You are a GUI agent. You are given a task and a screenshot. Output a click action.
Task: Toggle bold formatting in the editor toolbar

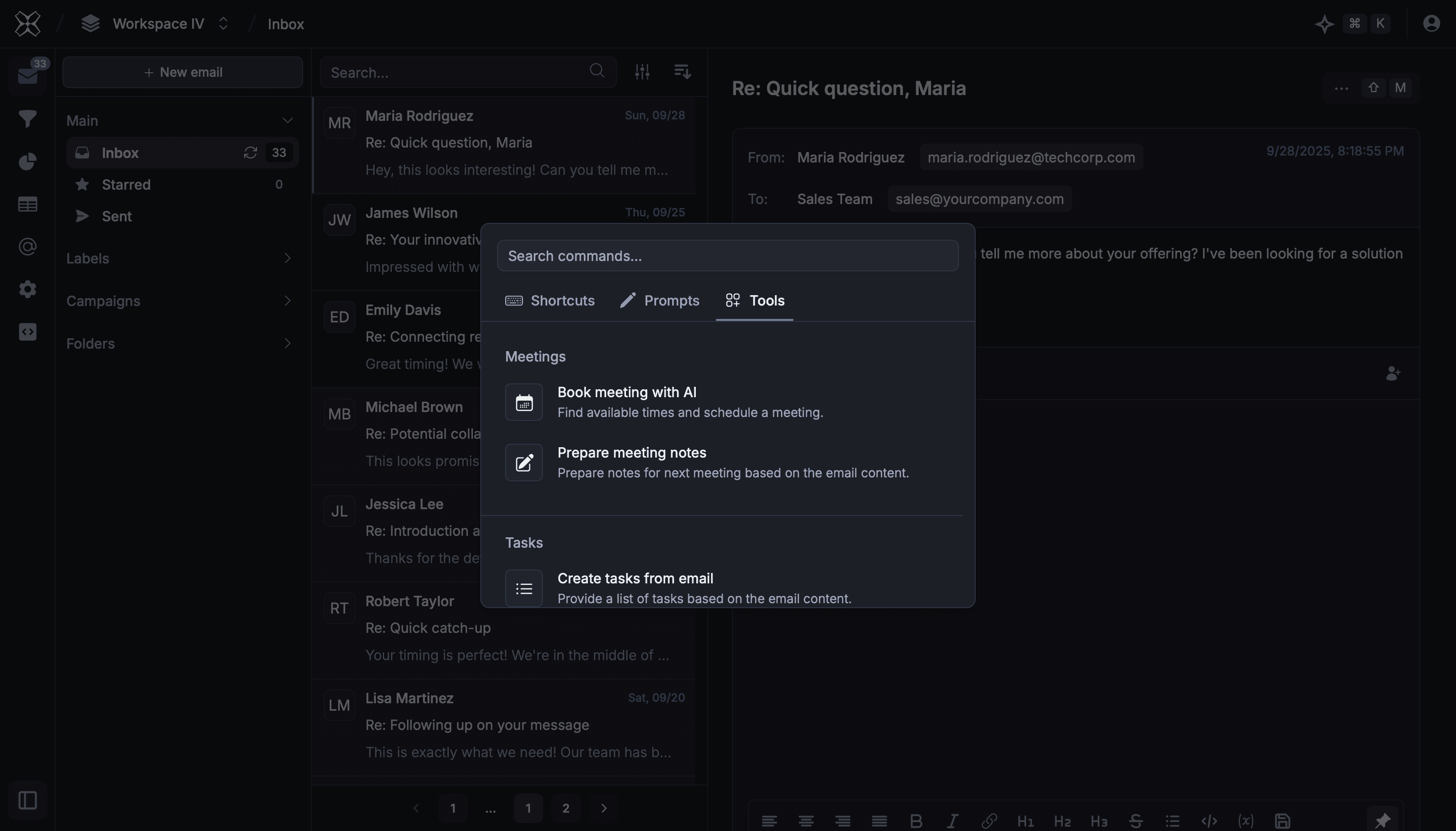click(916, 821)
